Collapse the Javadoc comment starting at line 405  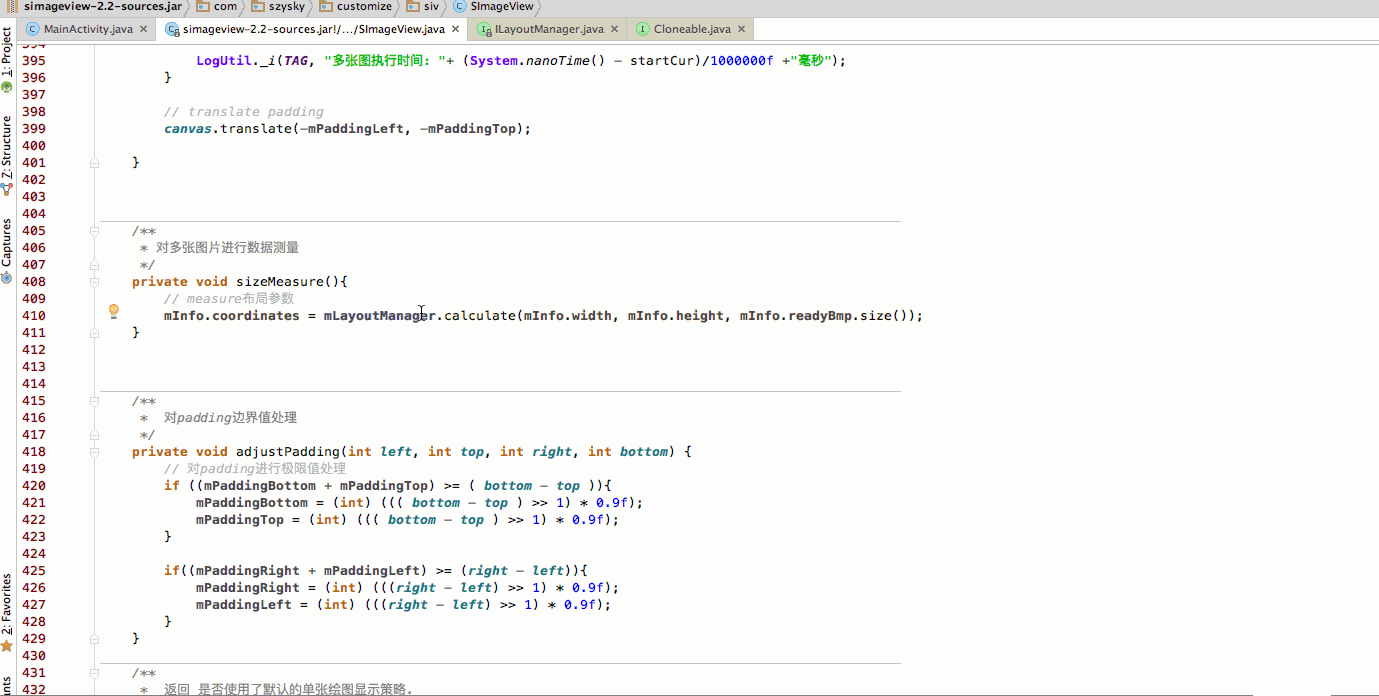pos(95,230)
